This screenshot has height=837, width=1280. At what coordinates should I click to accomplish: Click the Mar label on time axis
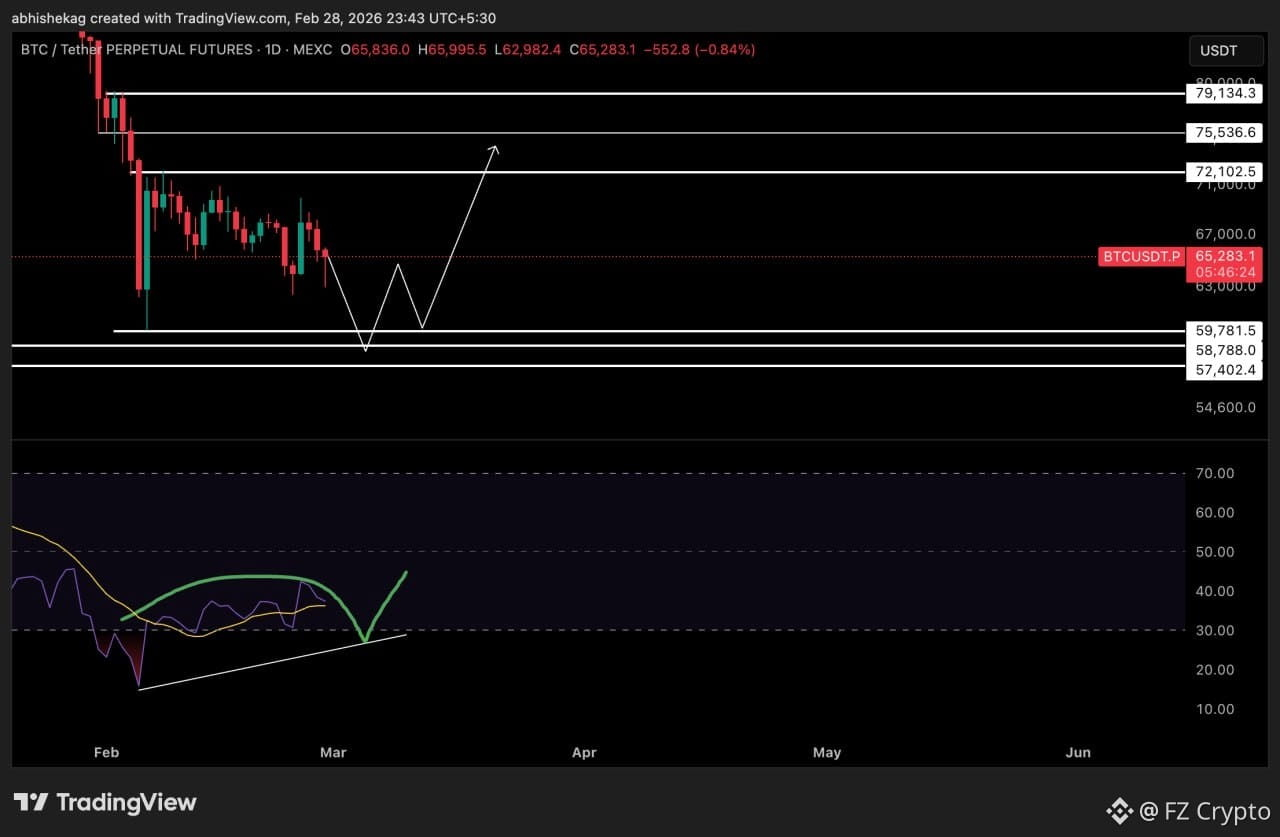tap(333, 752)
